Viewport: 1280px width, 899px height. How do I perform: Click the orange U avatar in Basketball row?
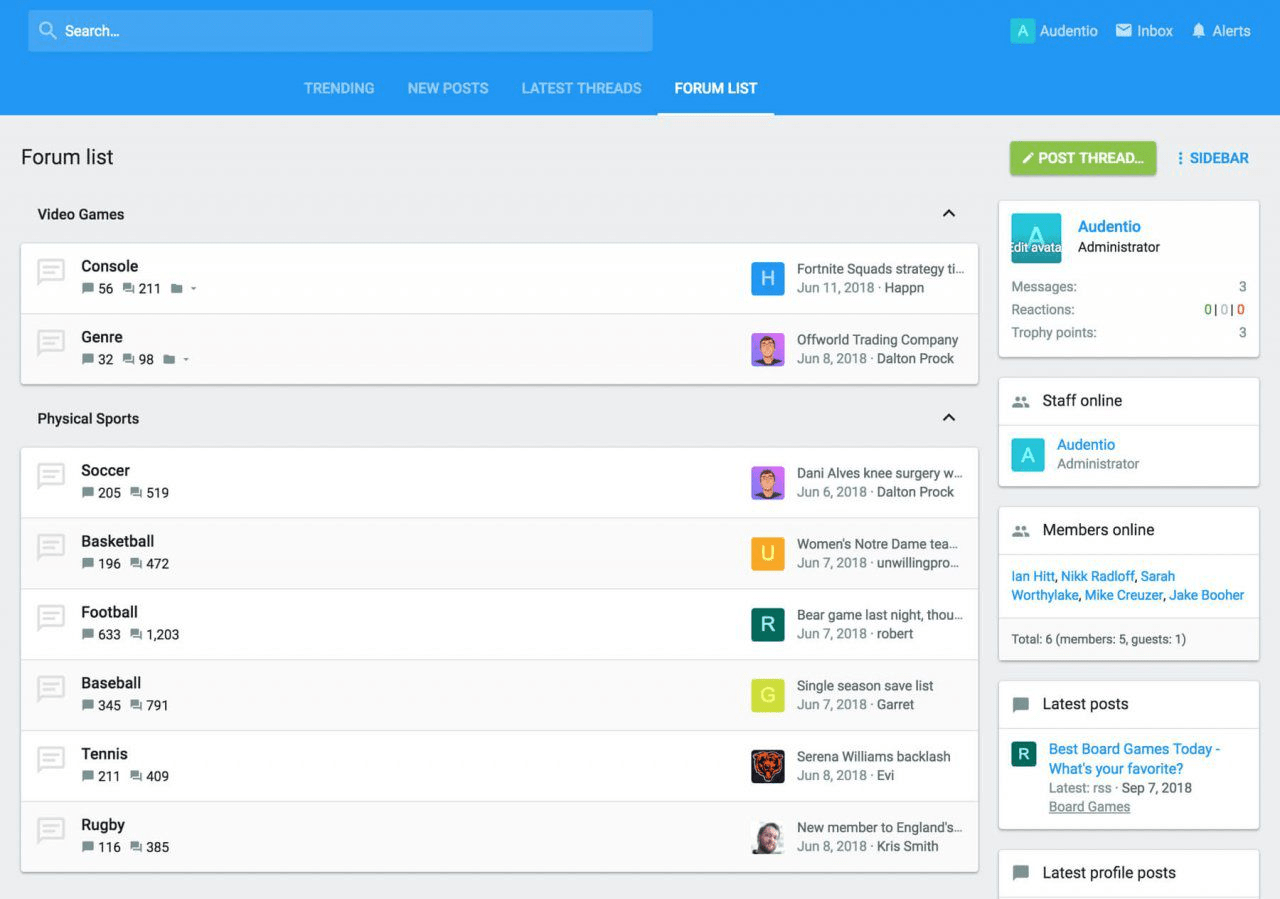[767, 554]
